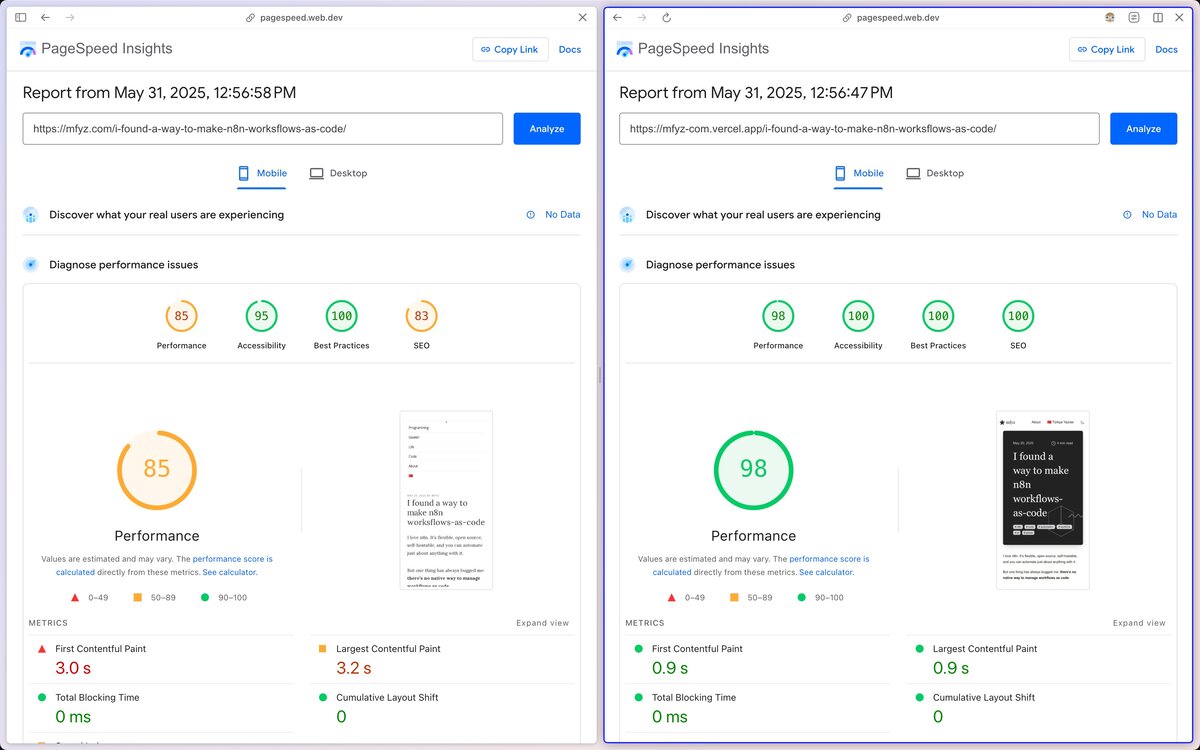Toggle the sidebar icon in left browser window
This screenshot has width=1200, height=750.
(19, 17)
